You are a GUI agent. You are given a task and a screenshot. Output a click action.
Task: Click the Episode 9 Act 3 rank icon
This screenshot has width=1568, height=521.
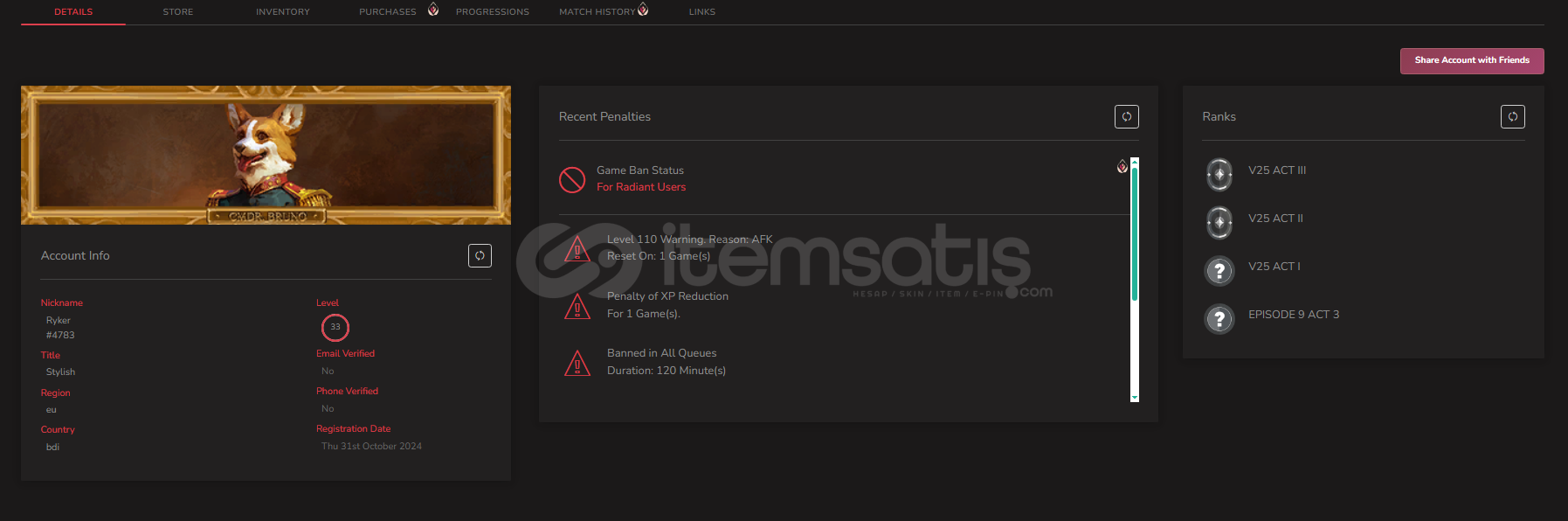tap(1219, 319)
